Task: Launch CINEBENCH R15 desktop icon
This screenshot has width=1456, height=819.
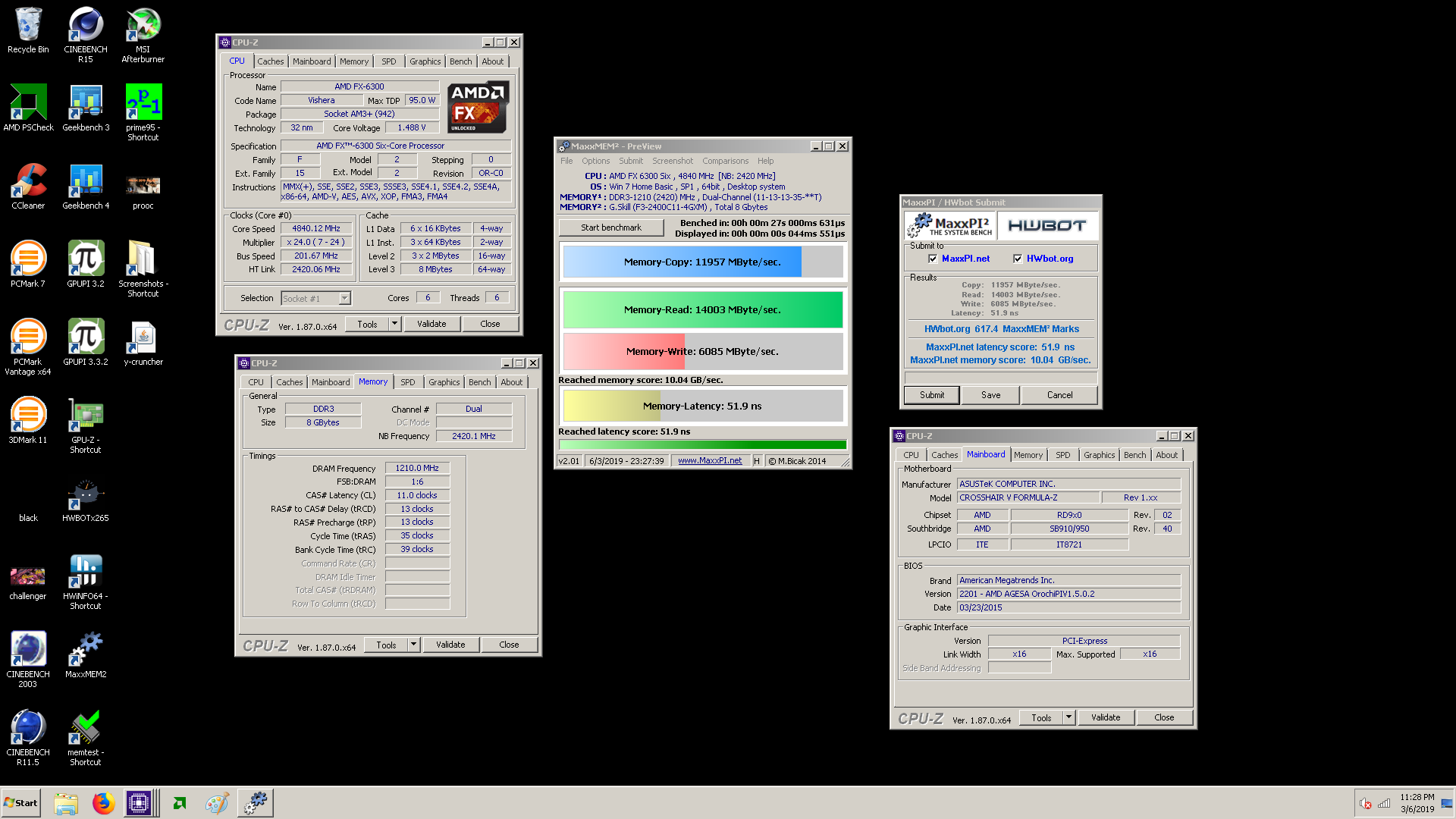Action: coord(86,35)
